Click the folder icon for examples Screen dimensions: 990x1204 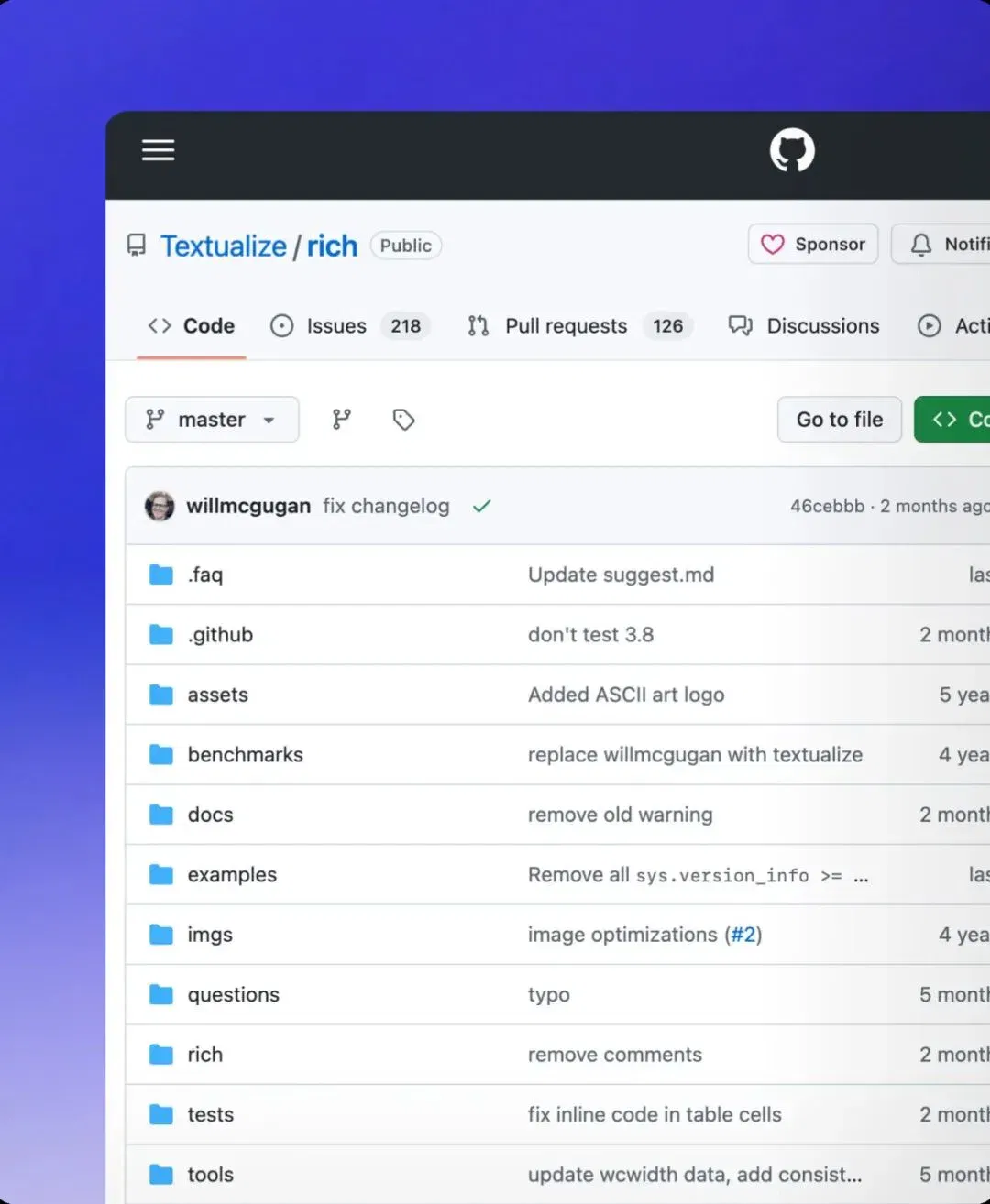click(161, 874)
